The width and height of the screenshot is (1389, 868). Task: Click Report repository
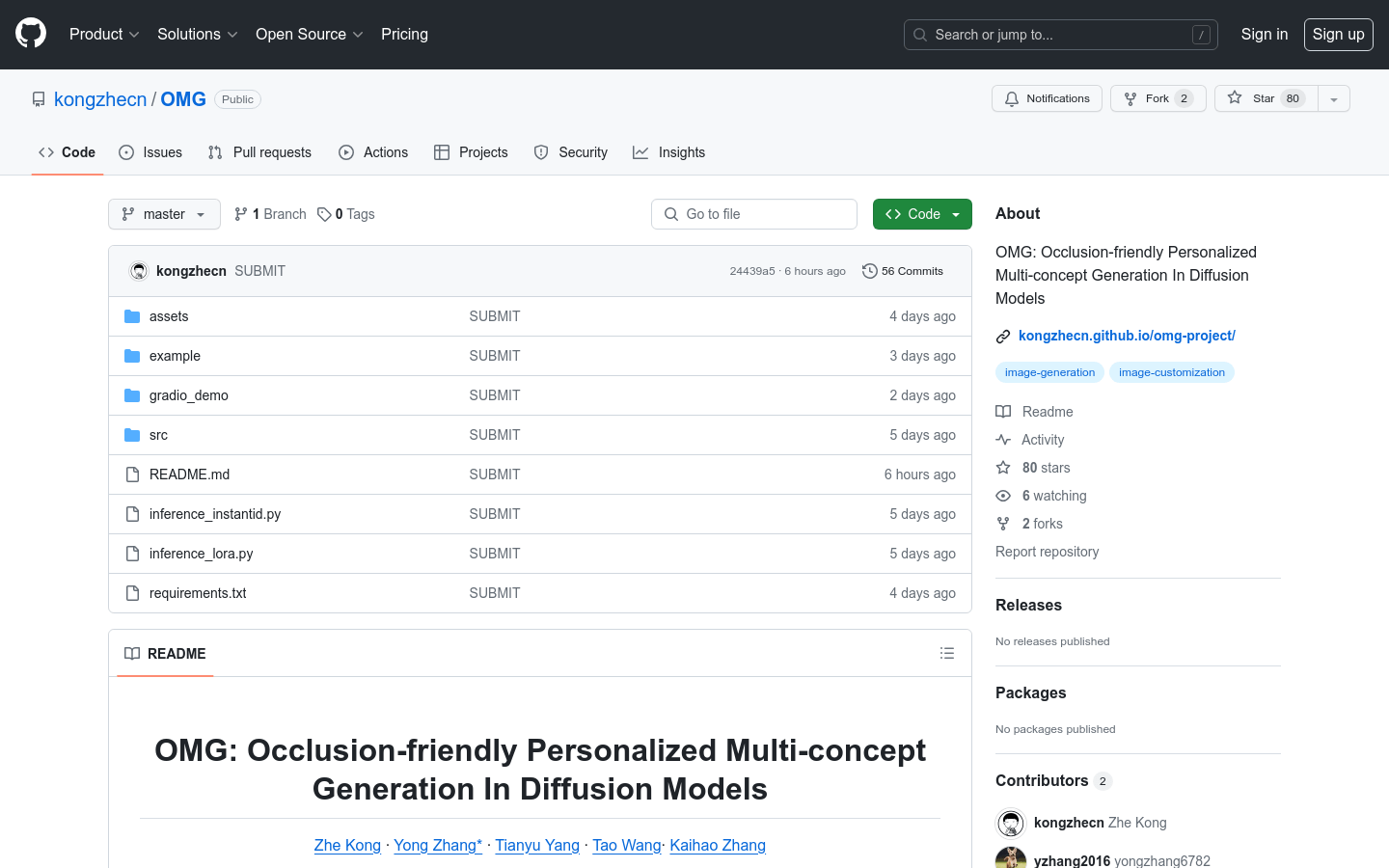(x=1047, y=552)
